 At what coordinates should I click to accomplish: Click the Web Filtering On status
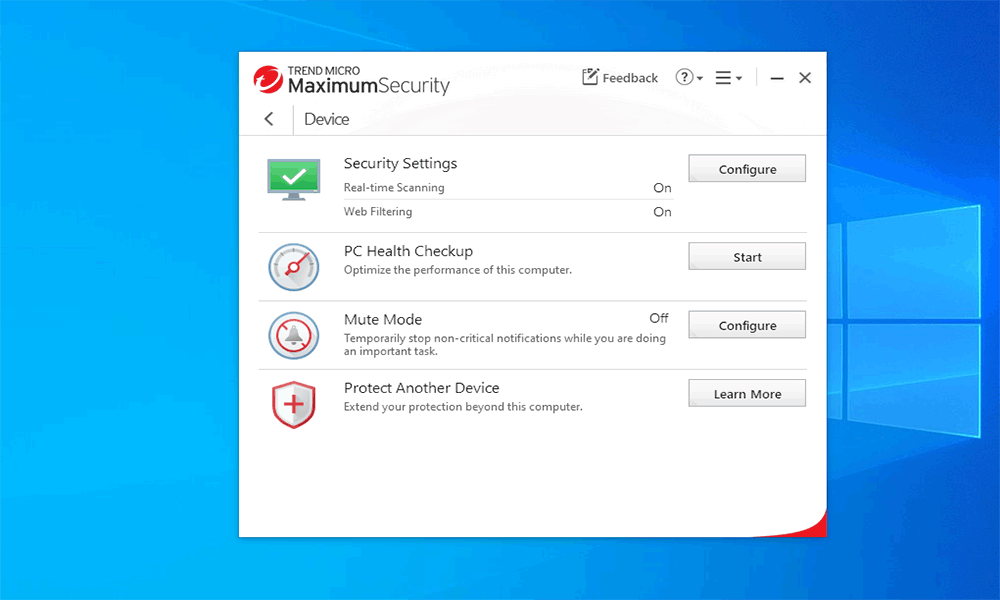click(x=662, y=212)
